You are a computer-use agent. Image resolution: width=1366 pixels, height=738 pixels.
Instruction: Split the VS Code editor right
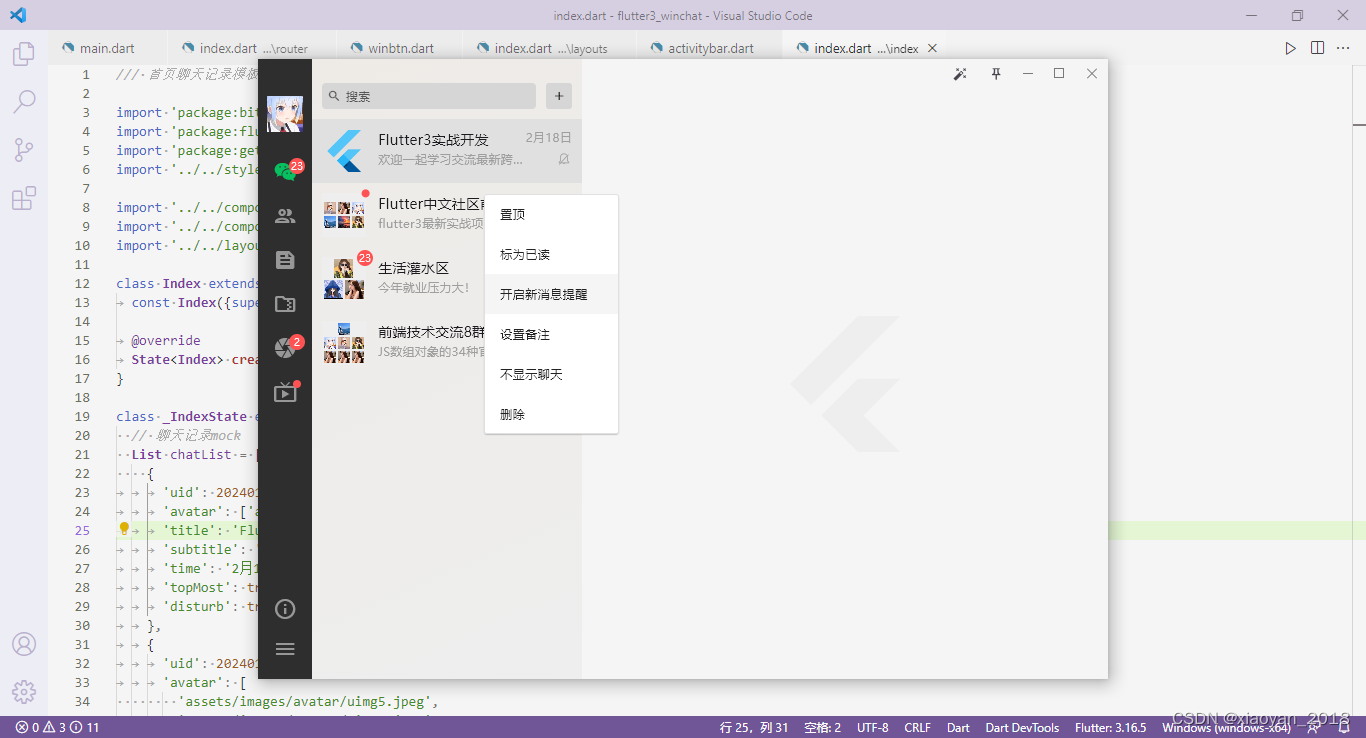click(x=1318, y=48)
